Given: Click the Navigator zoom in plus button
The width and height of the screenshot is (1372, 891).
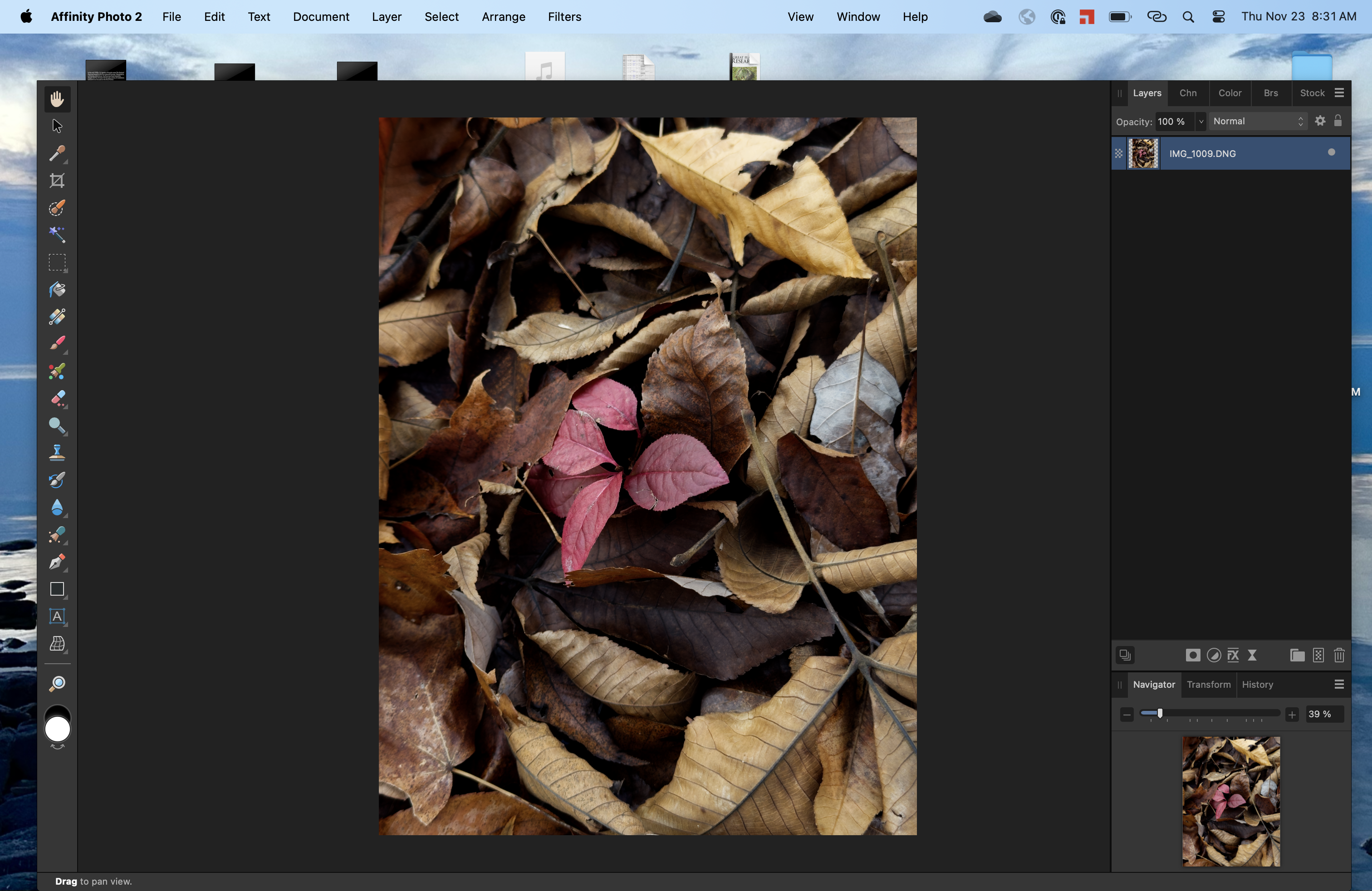Looking at the screenshot, I should tap(1292, 715).
